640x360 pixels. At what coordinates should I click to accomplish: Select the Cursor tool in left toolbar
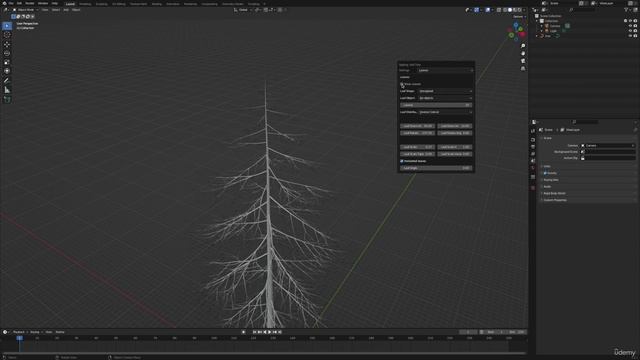[x=7, y=35]
